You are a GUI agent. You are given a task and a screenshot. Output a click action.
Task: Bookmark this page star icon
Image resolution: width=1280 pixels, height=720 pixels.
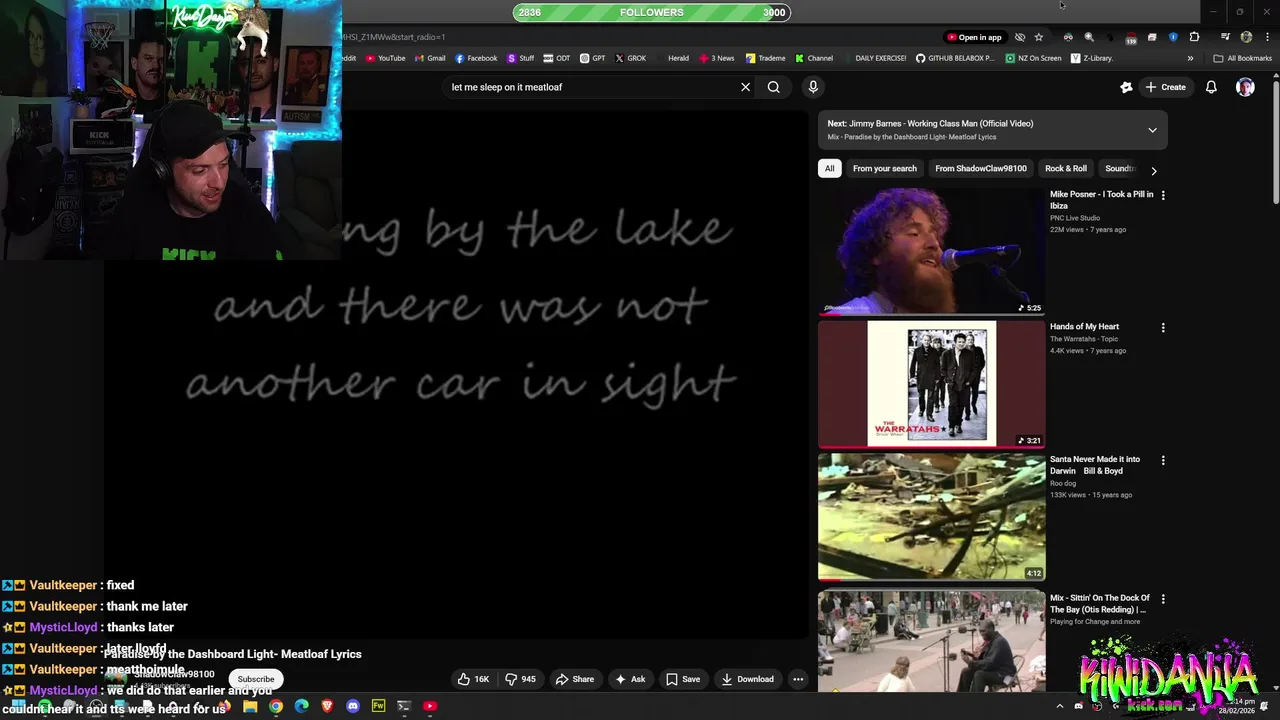[1039, 37]
